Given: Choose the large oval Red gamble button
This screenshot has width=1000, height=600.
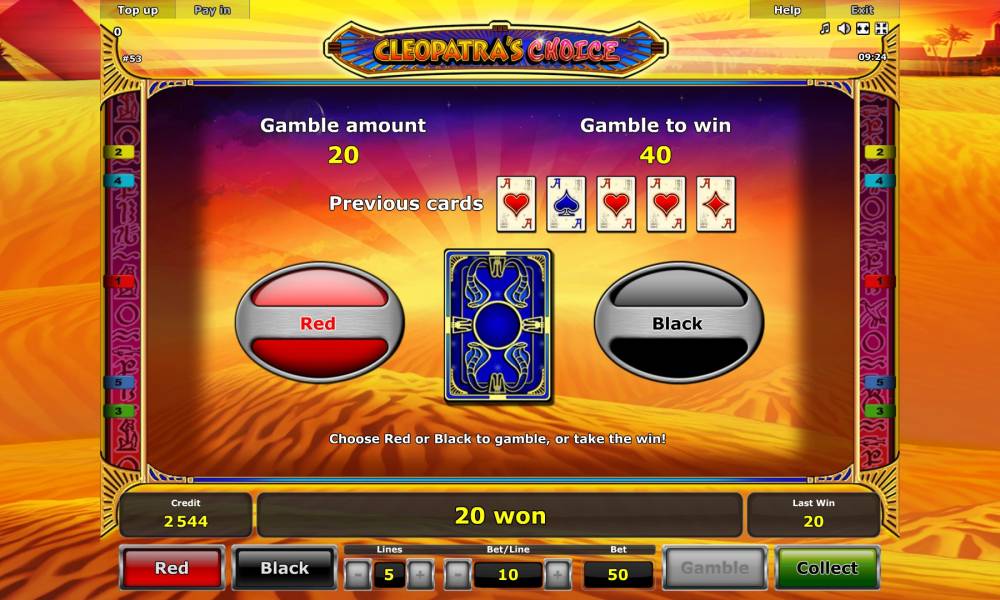Looking at the screenshot, I should click(320, 323).
